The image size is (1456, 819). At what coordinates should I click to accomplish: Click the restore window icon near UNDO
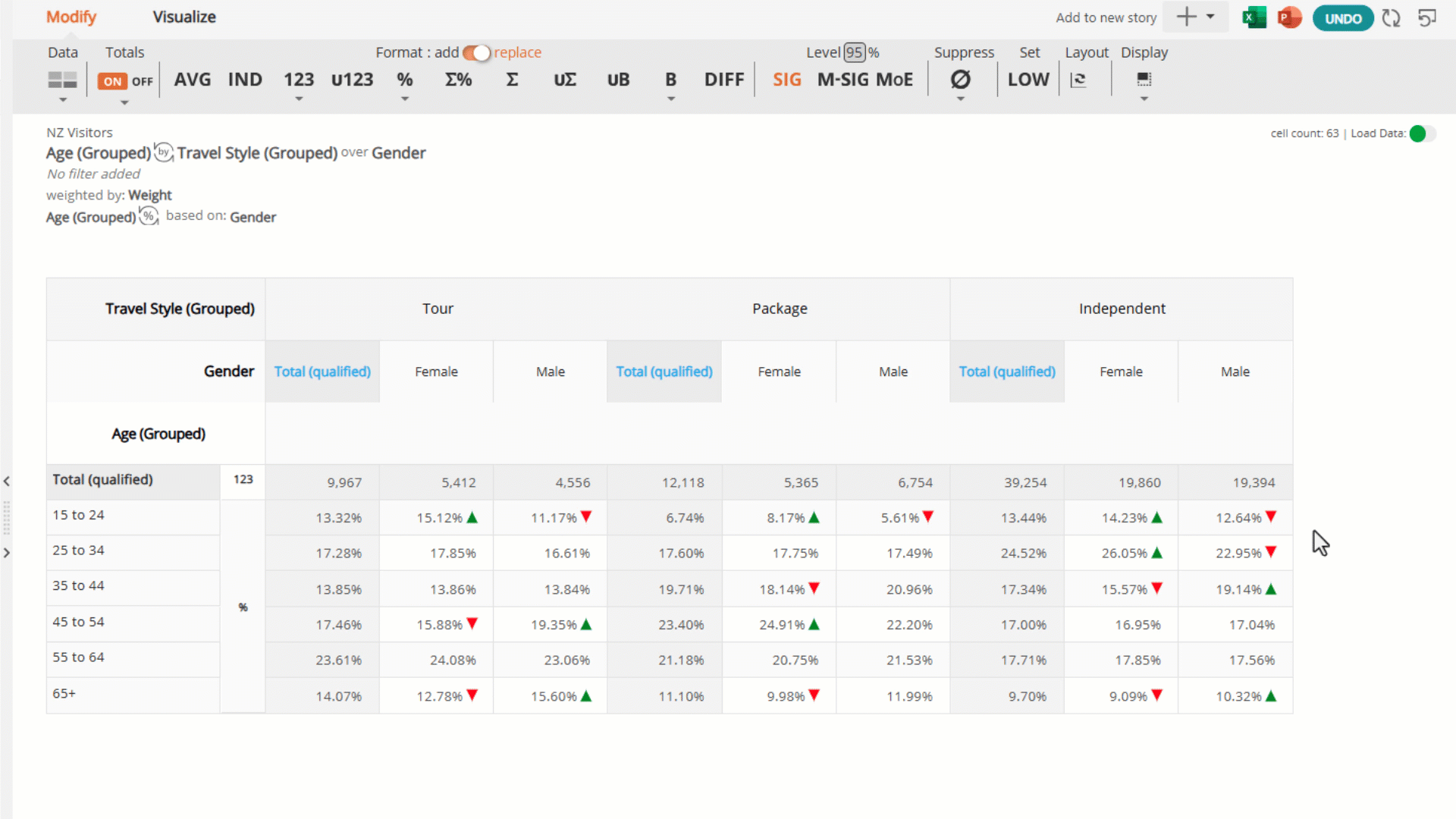coord(1427,17)
